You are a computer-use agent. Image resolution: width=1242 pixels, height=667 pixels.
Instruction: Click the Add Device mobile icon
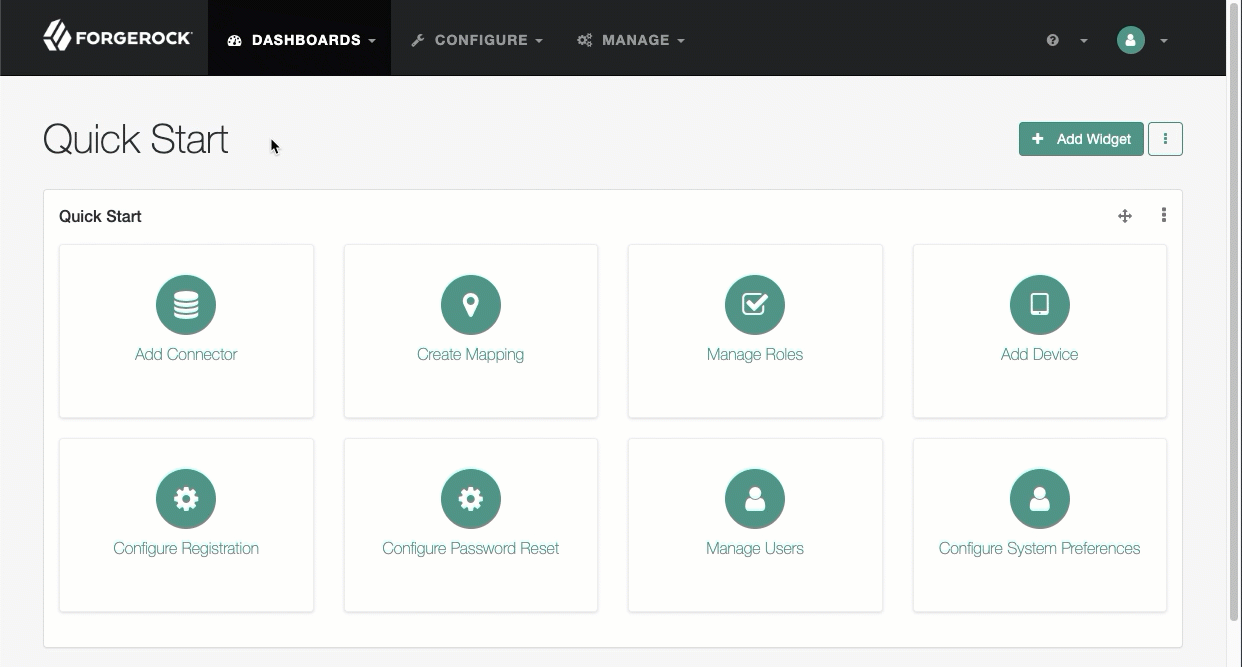tap(1039, 305)
